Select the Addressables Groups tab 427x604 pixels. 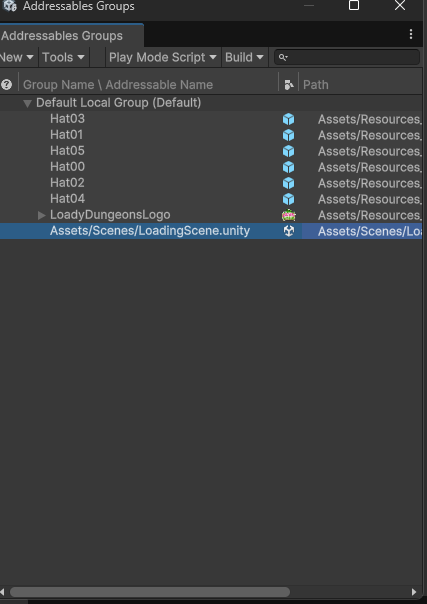(x=71, y=35)
